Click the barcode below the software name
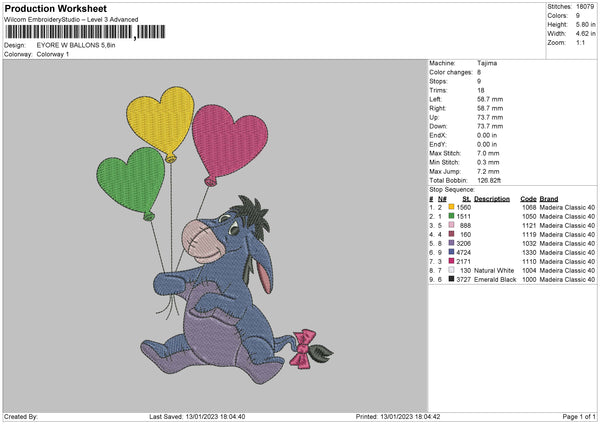This screenshot has height=424, width=600. (69, 33)
